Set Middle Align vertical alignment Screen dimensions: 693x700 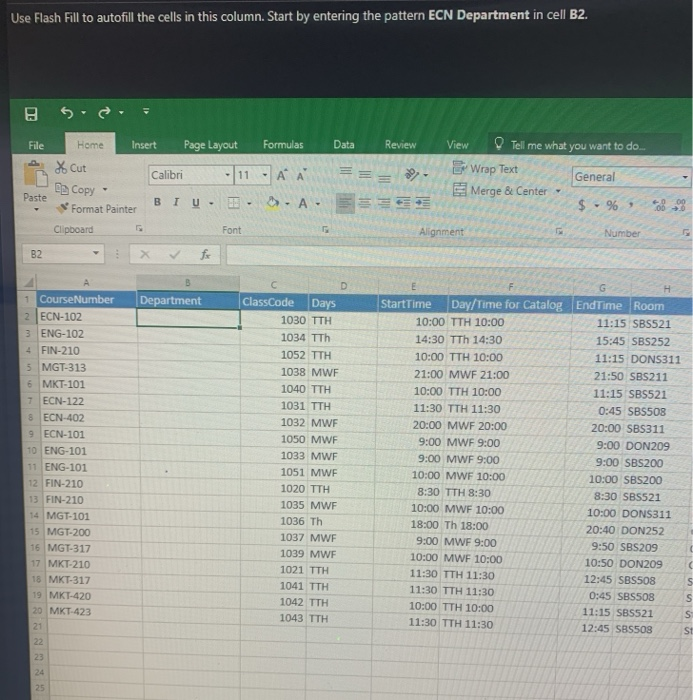365,174
